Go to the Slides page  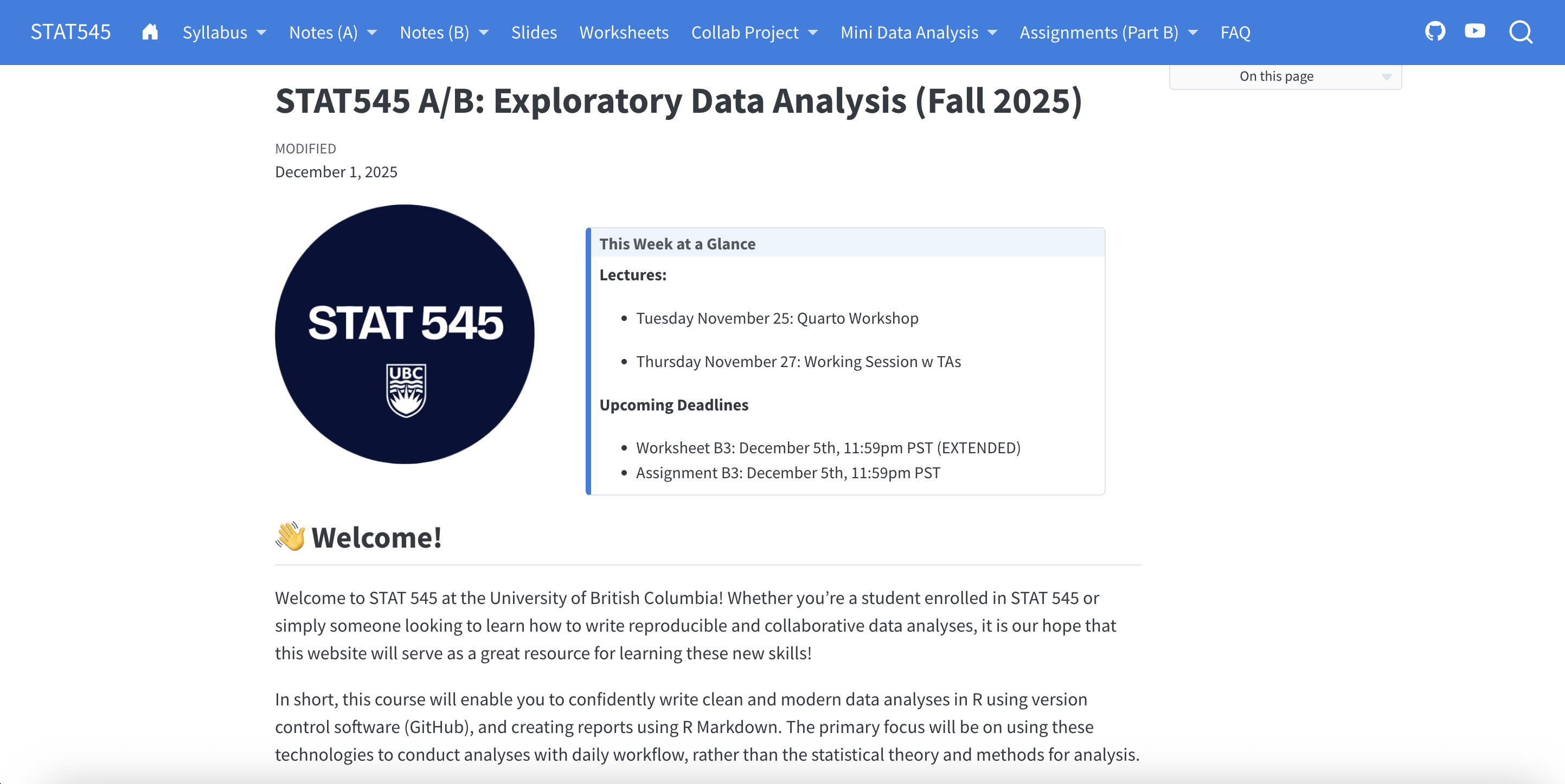534,32
